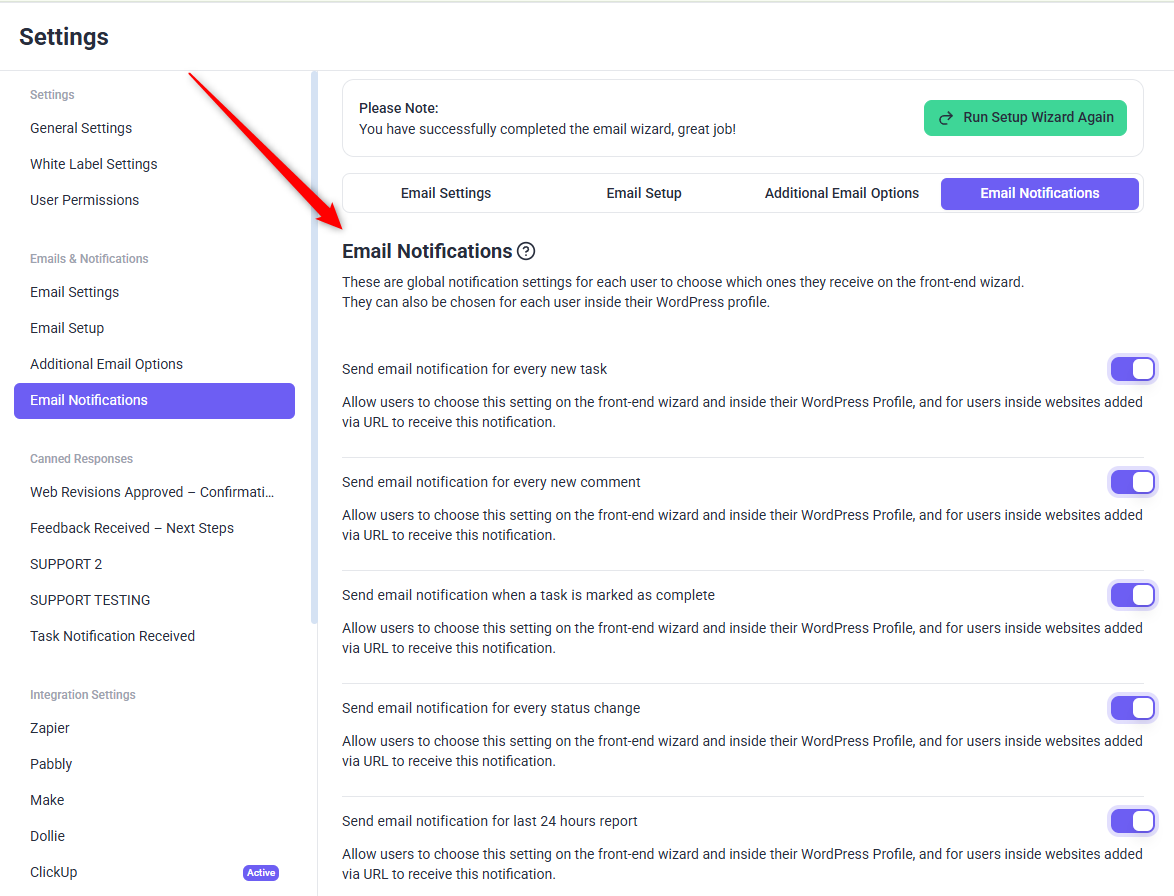Select the Additional Email Options tab
The width and height of the screenshot is (1174, 896).
tap(841, 193)
